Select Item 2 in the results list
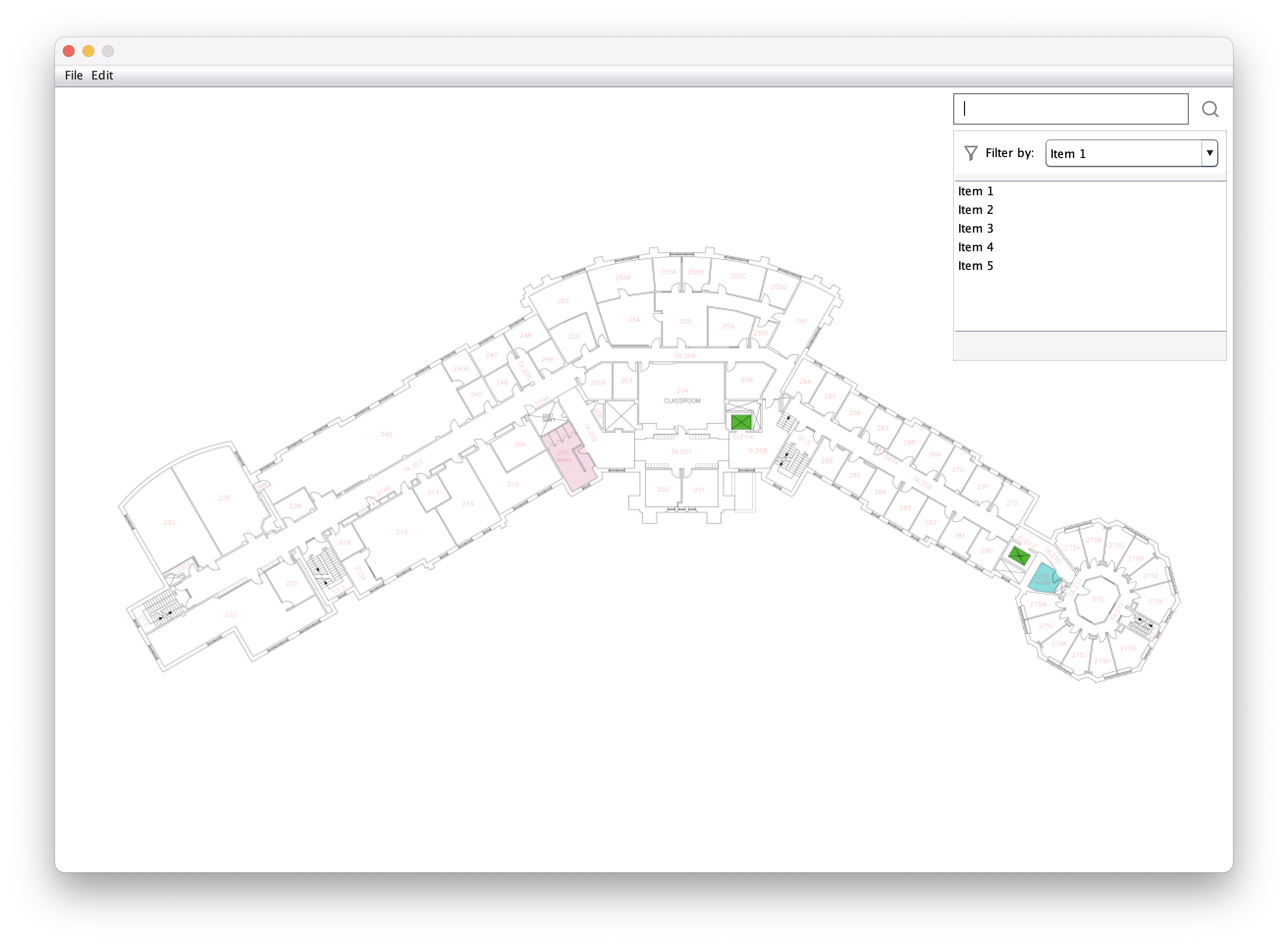 [976, 210]
